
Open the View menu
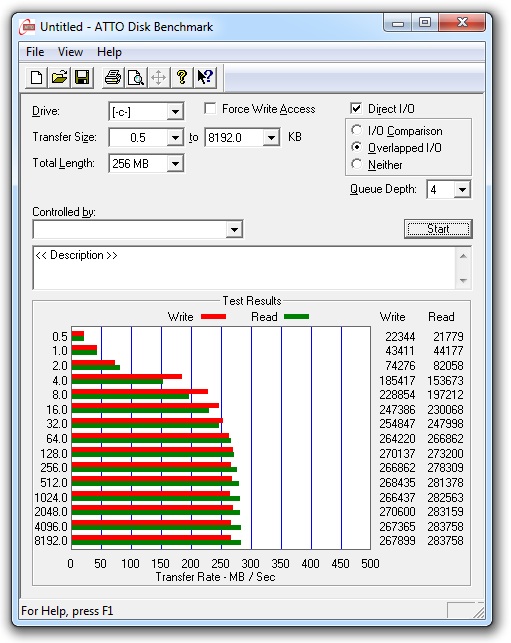tap(70, 52)
